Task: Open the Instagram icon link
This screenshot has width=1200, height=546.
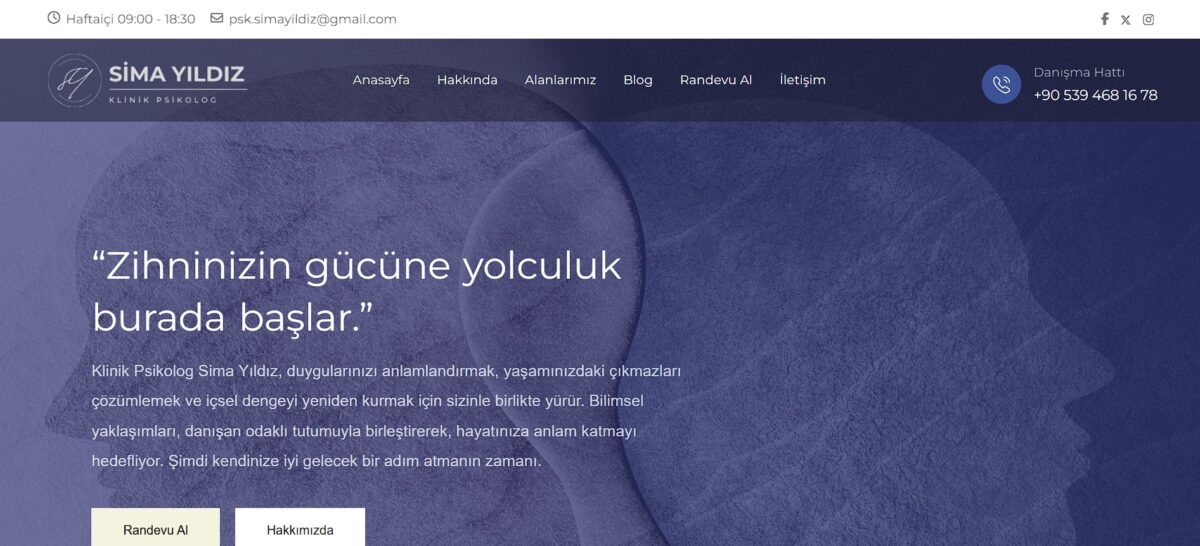Action: tap(1149, 19)
